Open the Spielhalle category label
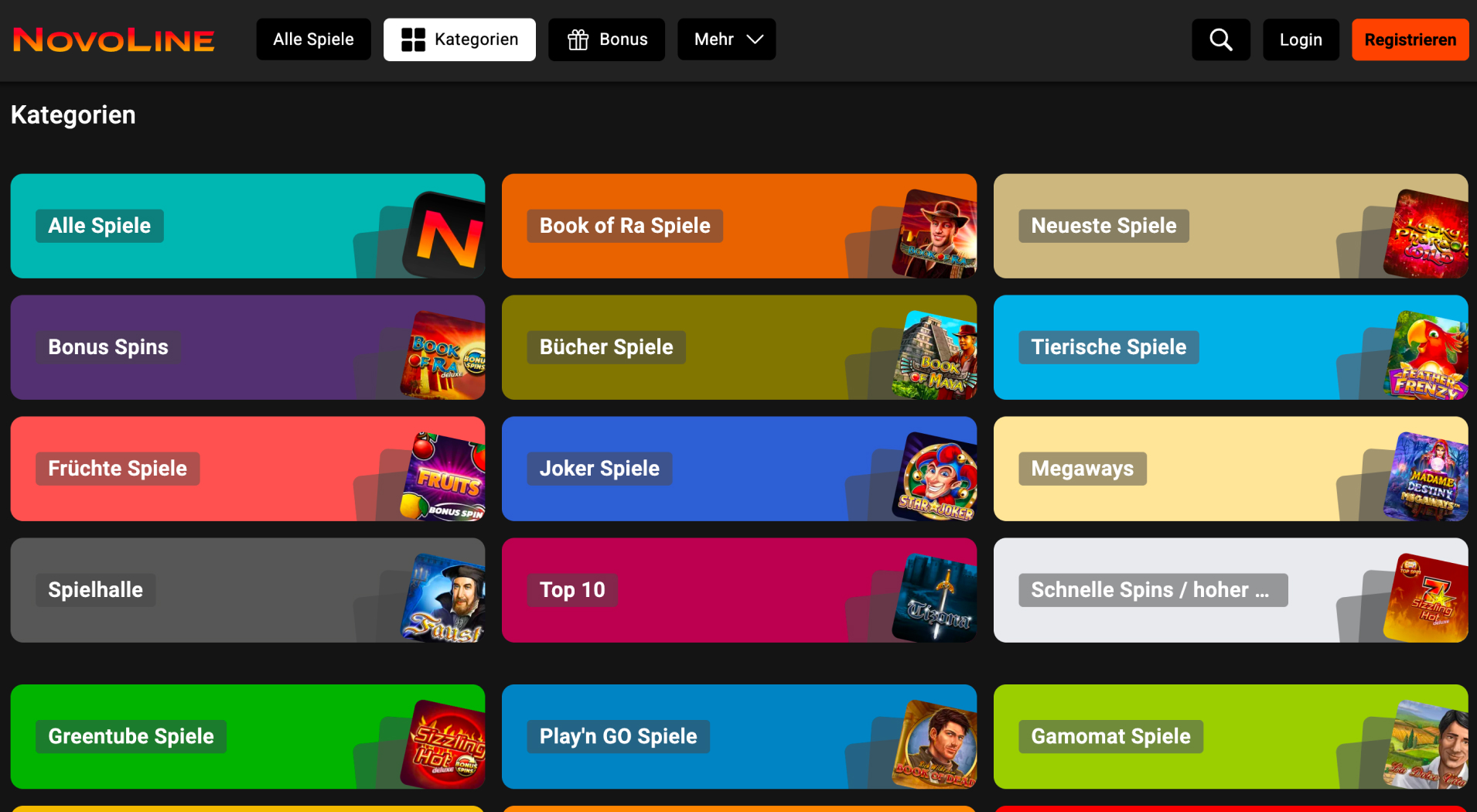 [95, 590]
